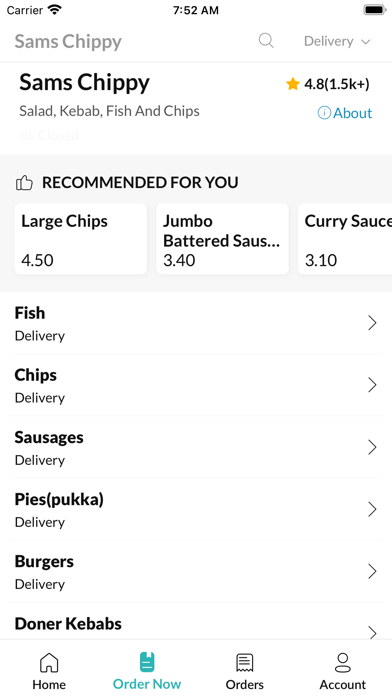Open the Orders receipt tab icon

(x=245, y=663)
